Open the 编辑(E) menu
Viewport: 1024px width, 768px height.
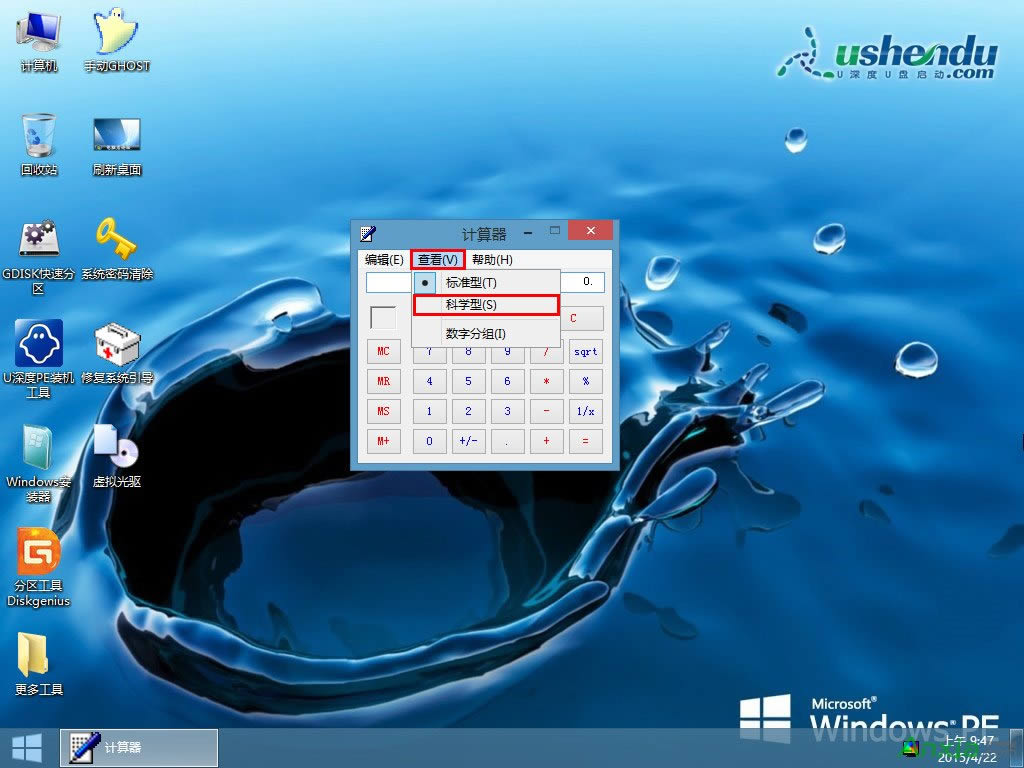[384, 260]
